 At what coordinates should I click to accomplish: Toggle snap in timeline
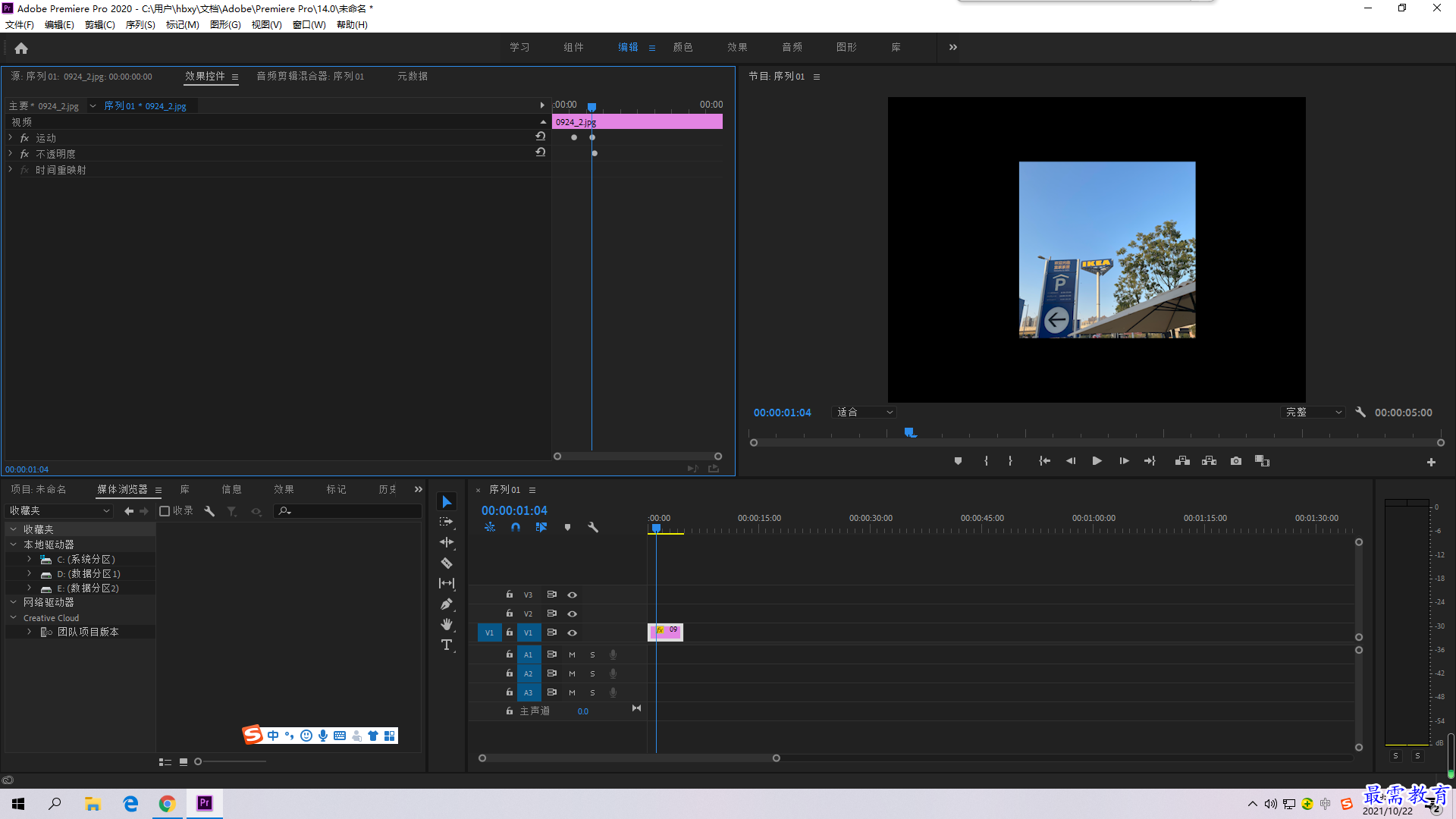pyautogui.click(x=516, y=527)
